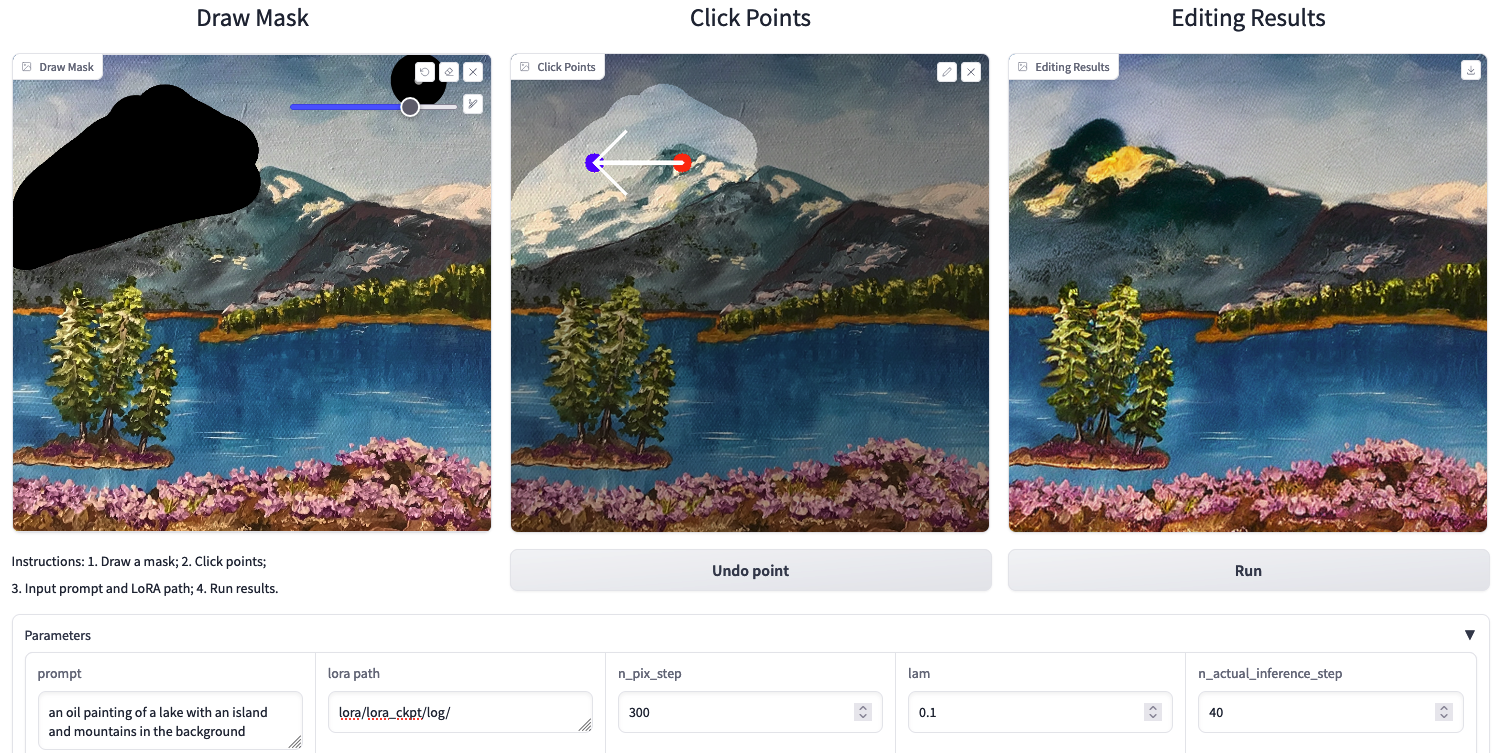Click the n_actual_inference_step stepper arrows
The width and height of the screenshot is (1500, 753).
[1443, 713]
